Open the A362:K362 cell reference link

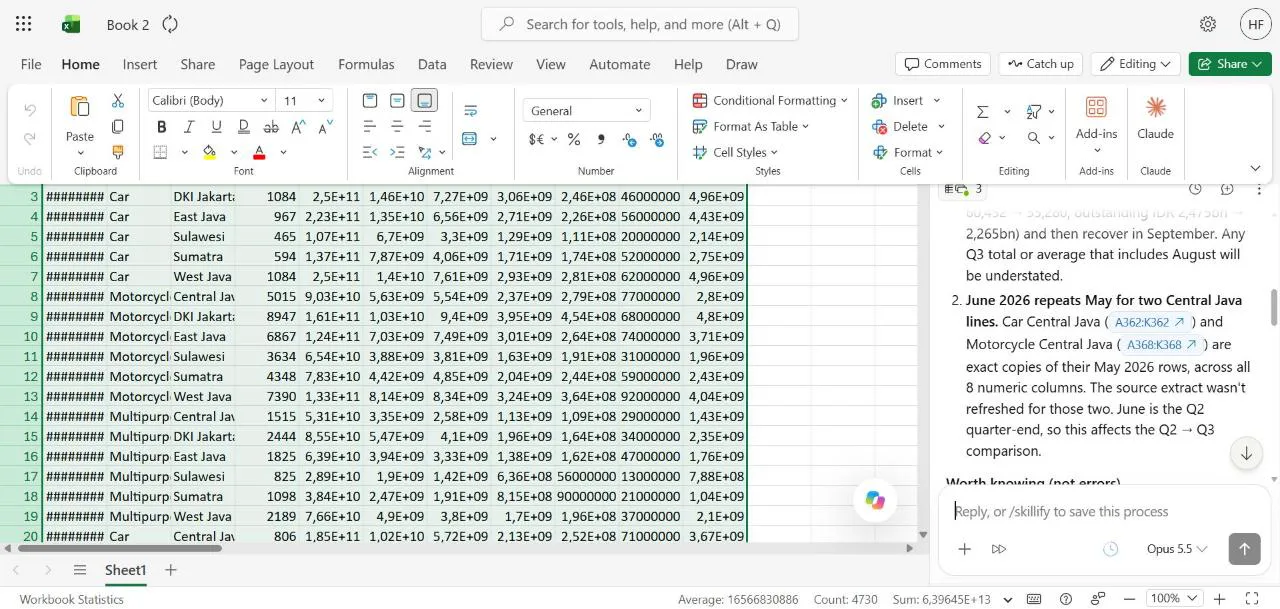[1149, 322]
